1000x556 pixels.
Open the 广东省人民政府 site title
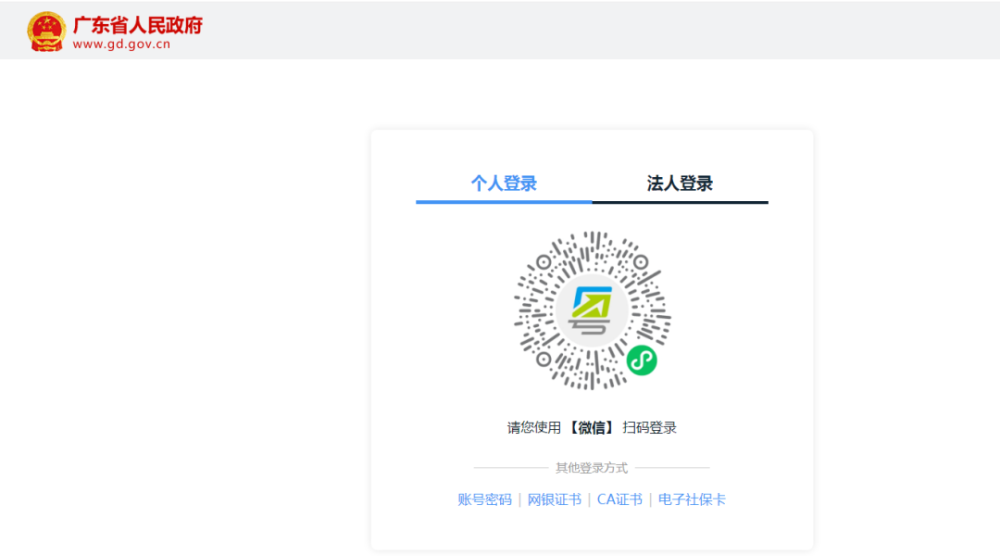(137, 25)
